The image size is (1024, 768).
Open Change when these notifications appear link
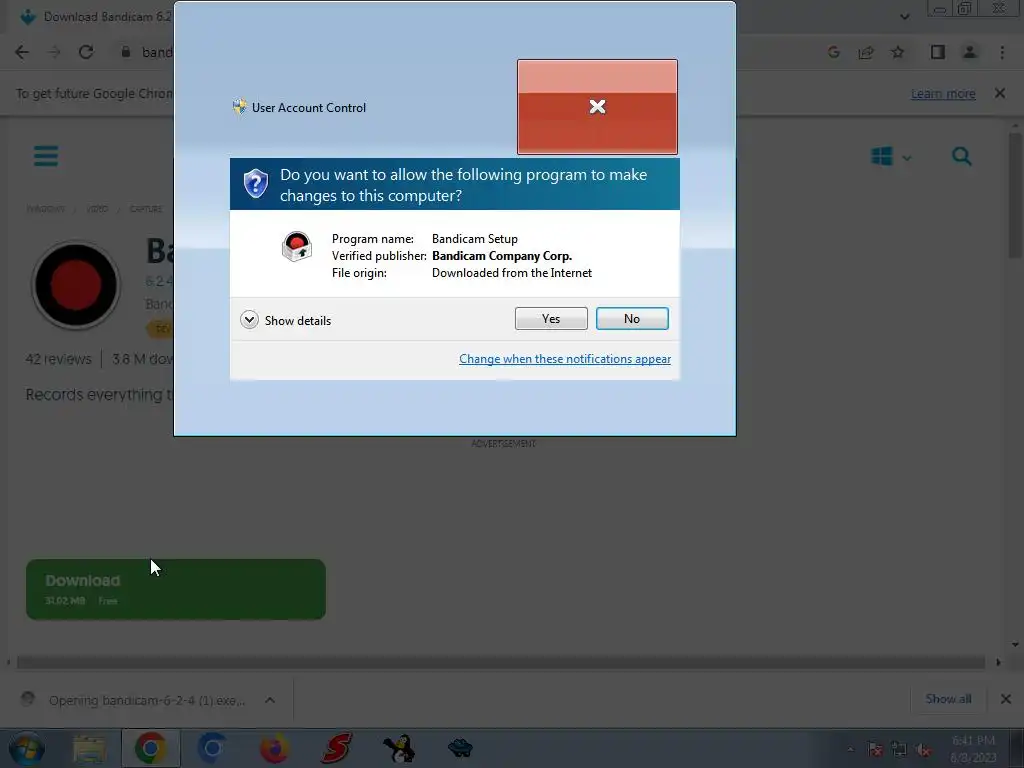(565, 359)
